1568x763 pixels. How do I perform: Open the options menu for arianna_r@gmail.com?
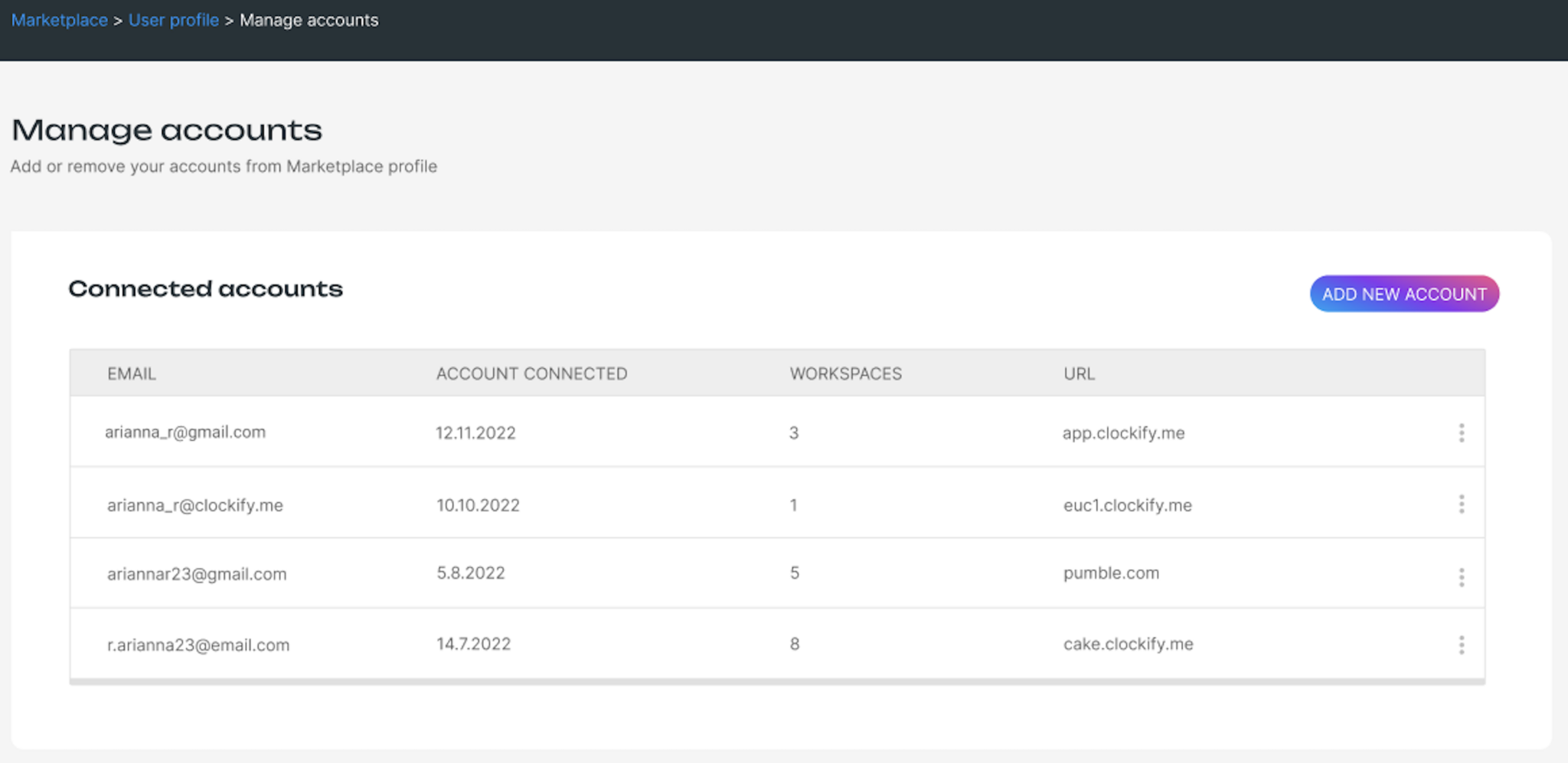1462,432
